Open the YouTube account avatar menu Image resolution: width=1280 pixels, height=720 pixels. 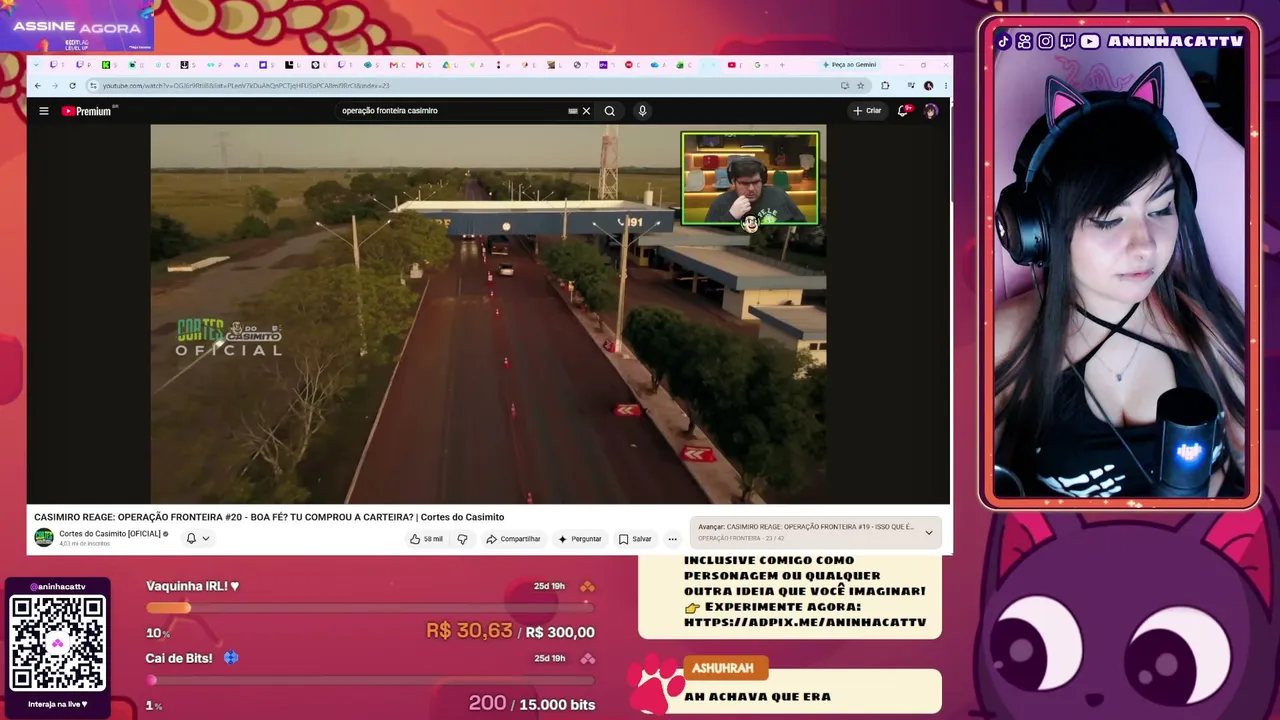click(x=931, y=111)
